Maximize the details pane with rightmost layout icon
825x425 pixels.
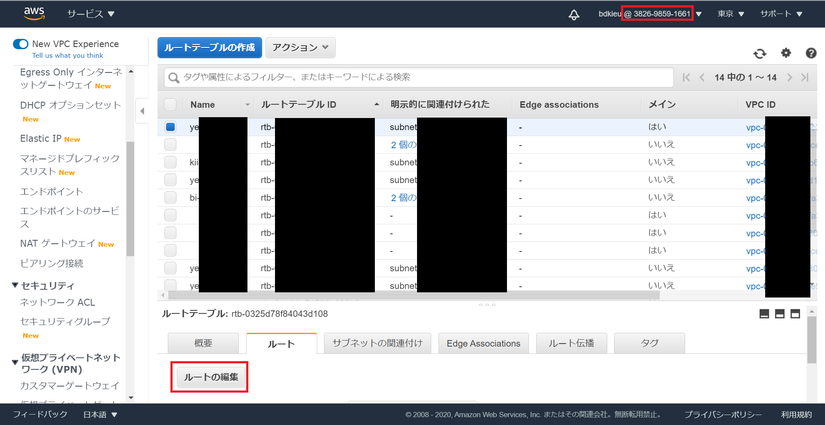(x=795, y=314)
